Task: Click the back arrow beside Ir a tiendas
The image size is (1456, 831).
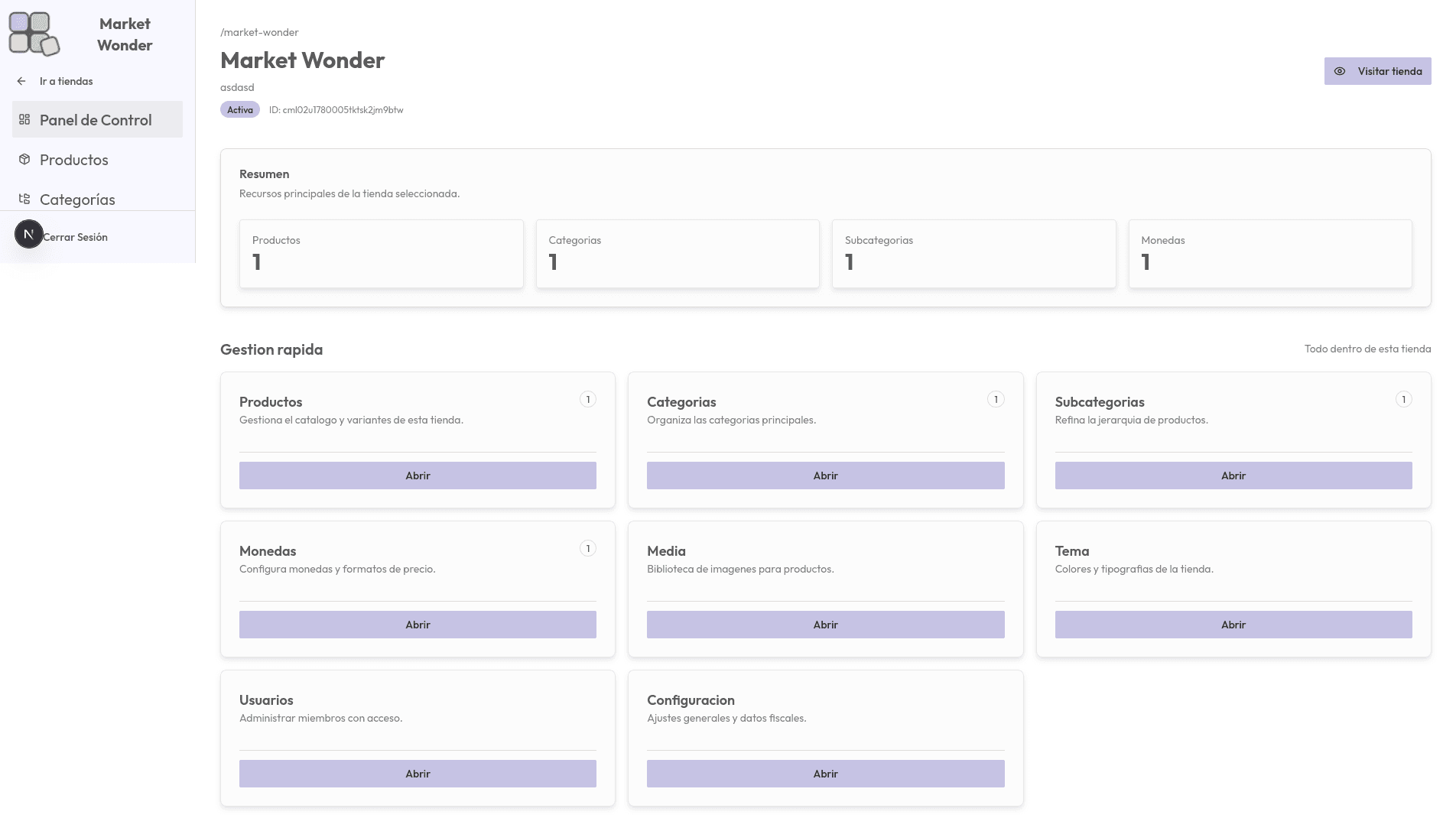Action: (21, 81)
